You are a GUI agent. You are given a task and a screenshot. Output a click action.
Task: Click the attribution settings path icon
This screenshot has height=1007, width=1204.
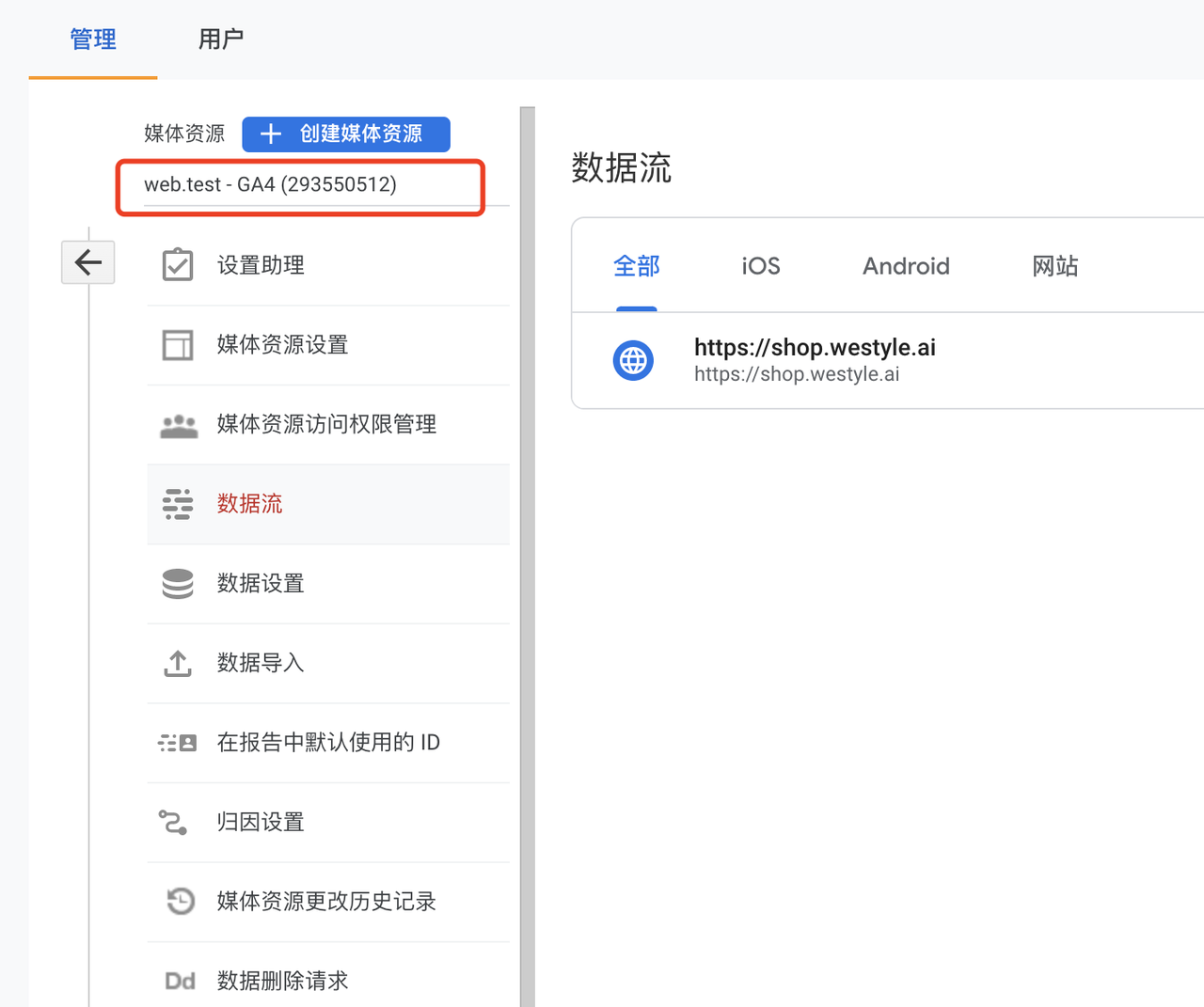point(173,823)
